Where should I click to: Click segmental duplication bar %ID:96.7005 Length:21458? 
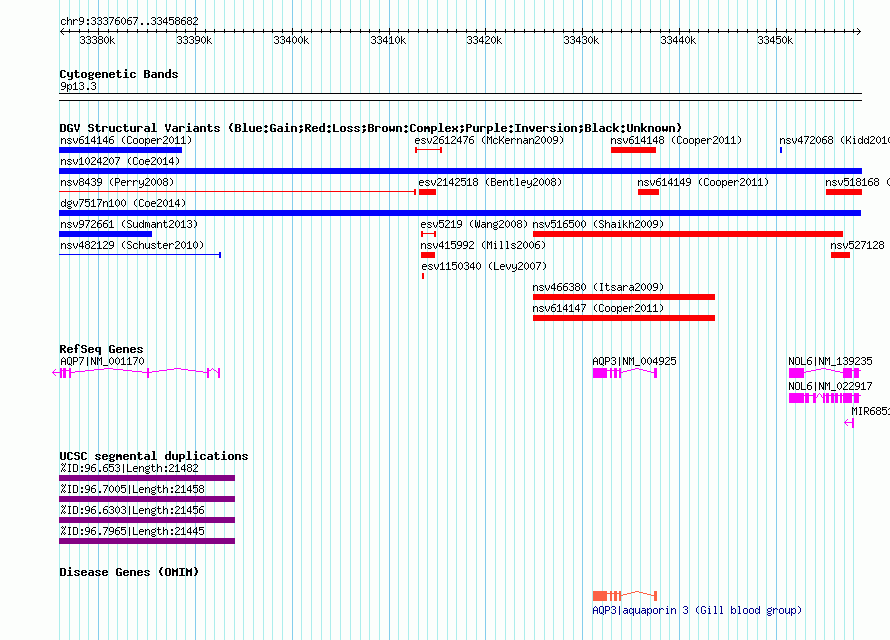click(x=147, y=499)
